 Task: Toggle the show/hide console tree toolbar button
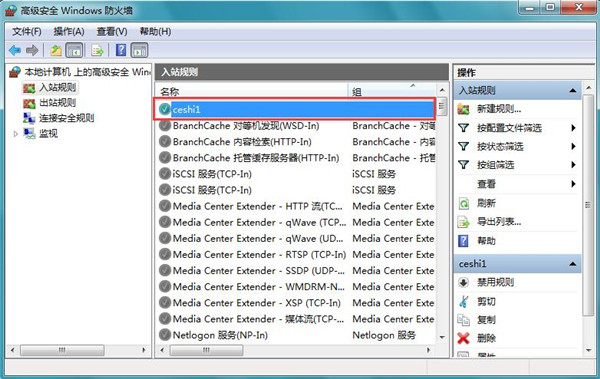74,50
